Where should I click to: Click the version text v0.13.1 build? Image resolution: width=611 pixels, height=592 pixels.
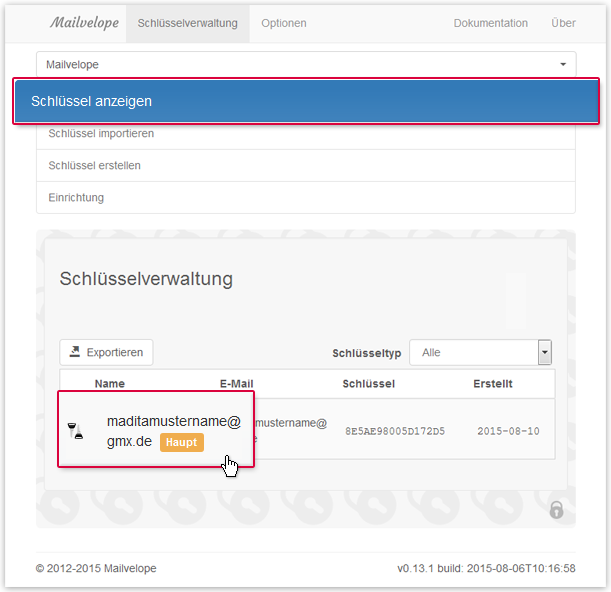pyautogui.click(x=486, y=569)
